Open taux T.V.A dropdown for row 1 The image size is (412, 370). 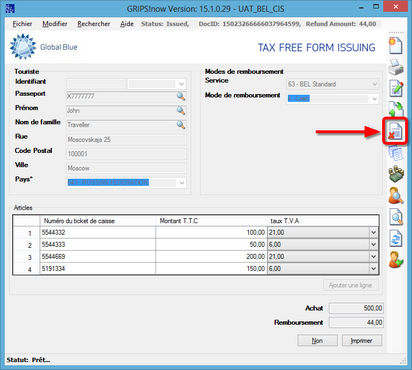click(374, 232)
